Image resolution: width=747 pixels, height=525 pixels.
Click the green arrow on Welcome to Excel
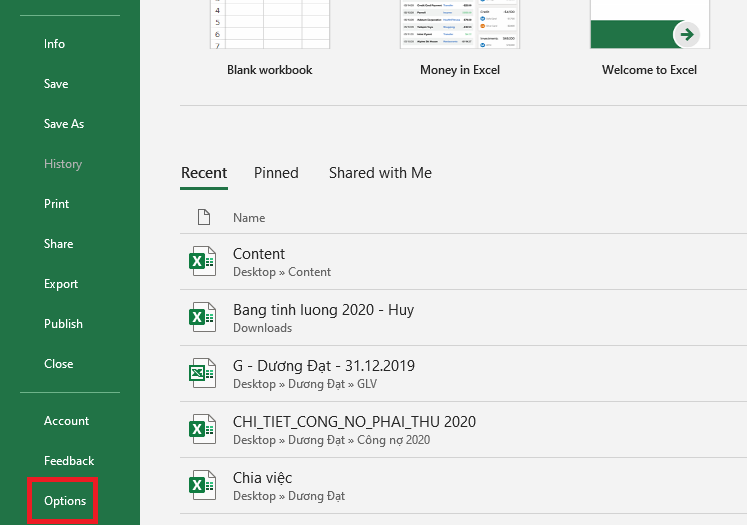coord(686,34)
